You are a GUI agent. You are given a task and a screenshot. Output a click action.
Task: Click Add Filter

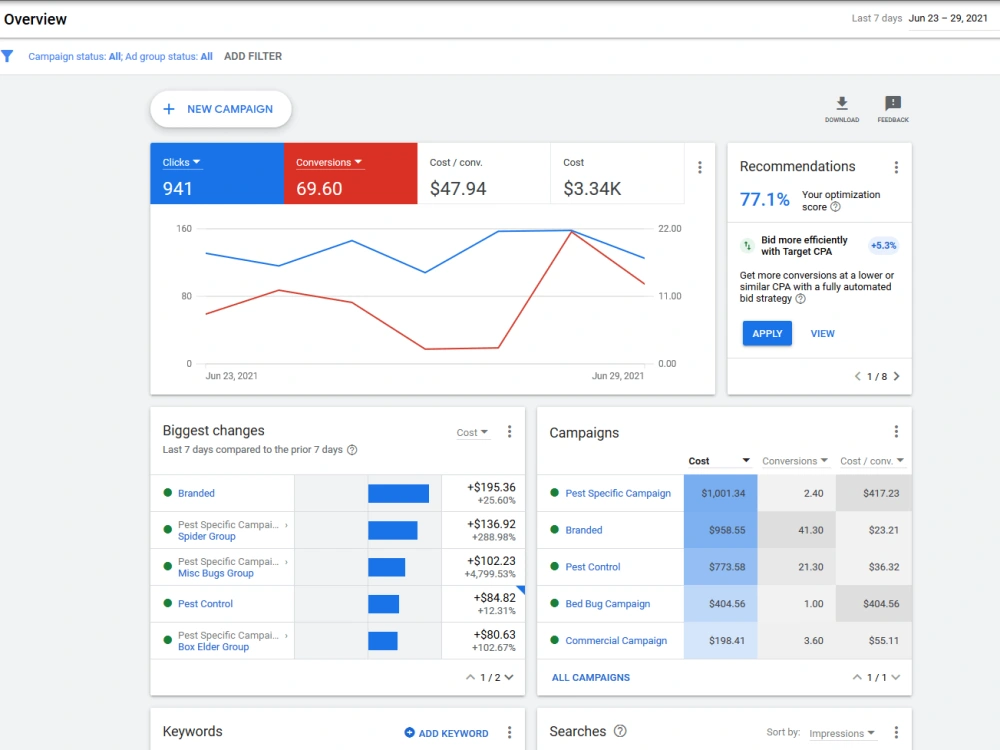[x=253, y=56]
